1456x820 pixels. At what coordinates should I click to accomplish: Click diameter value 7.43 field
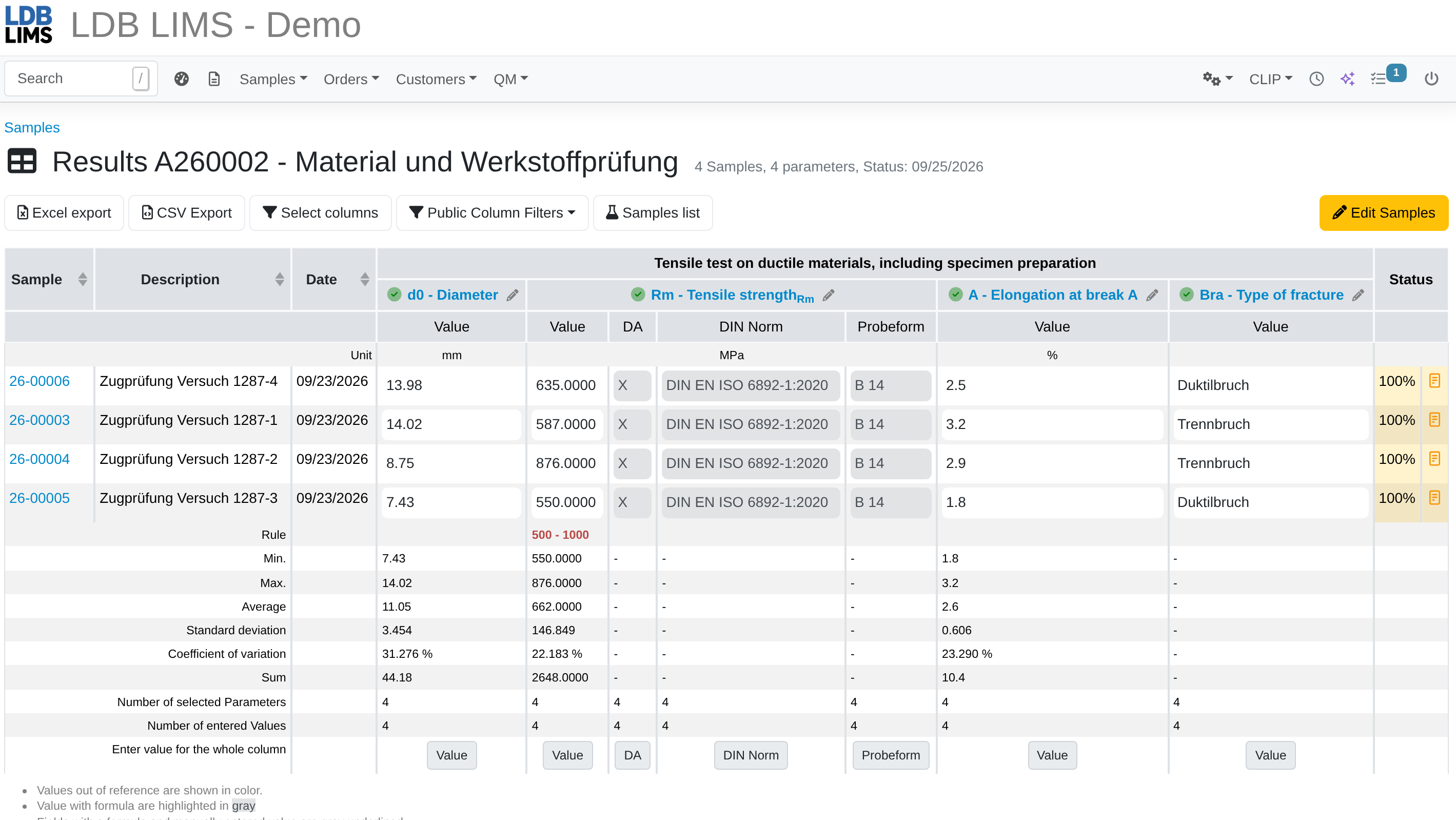pyautogui.click(x=451, y=502)
